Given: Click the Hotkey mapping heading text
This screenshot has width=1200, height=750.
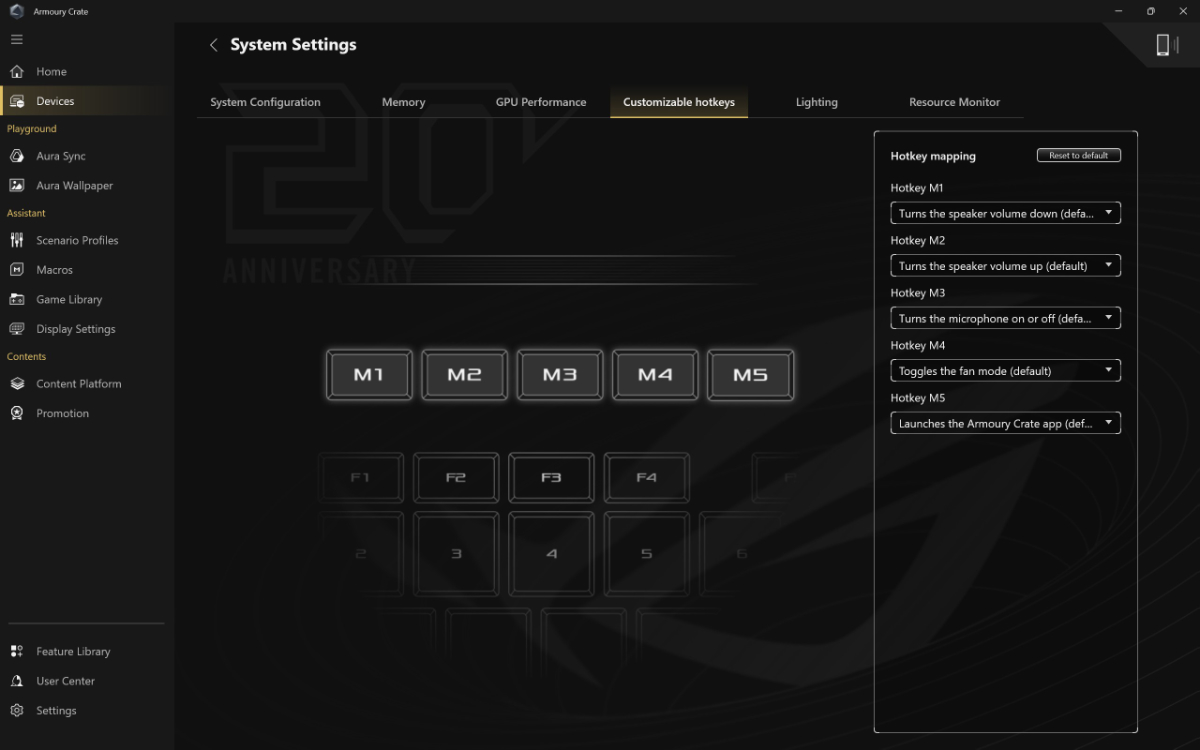Looking at the screenshot, I should coord(933,156).
